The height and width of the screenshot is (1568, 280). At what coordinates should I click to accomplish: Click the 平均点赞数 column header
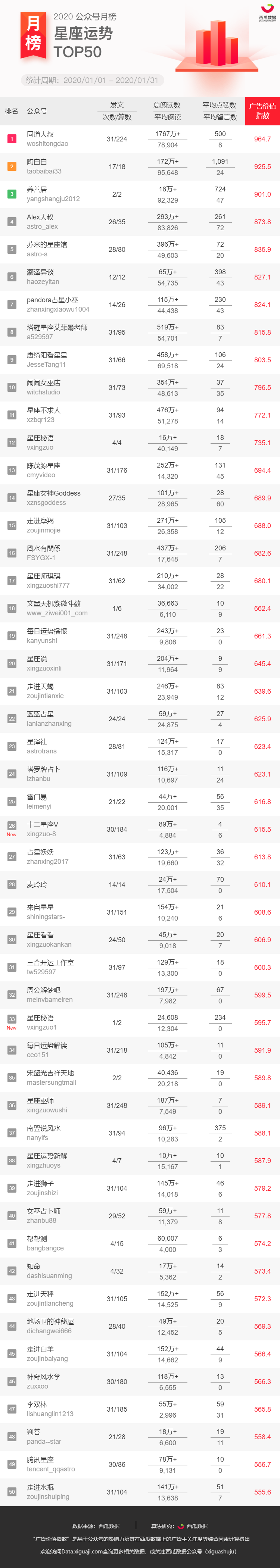220,105
